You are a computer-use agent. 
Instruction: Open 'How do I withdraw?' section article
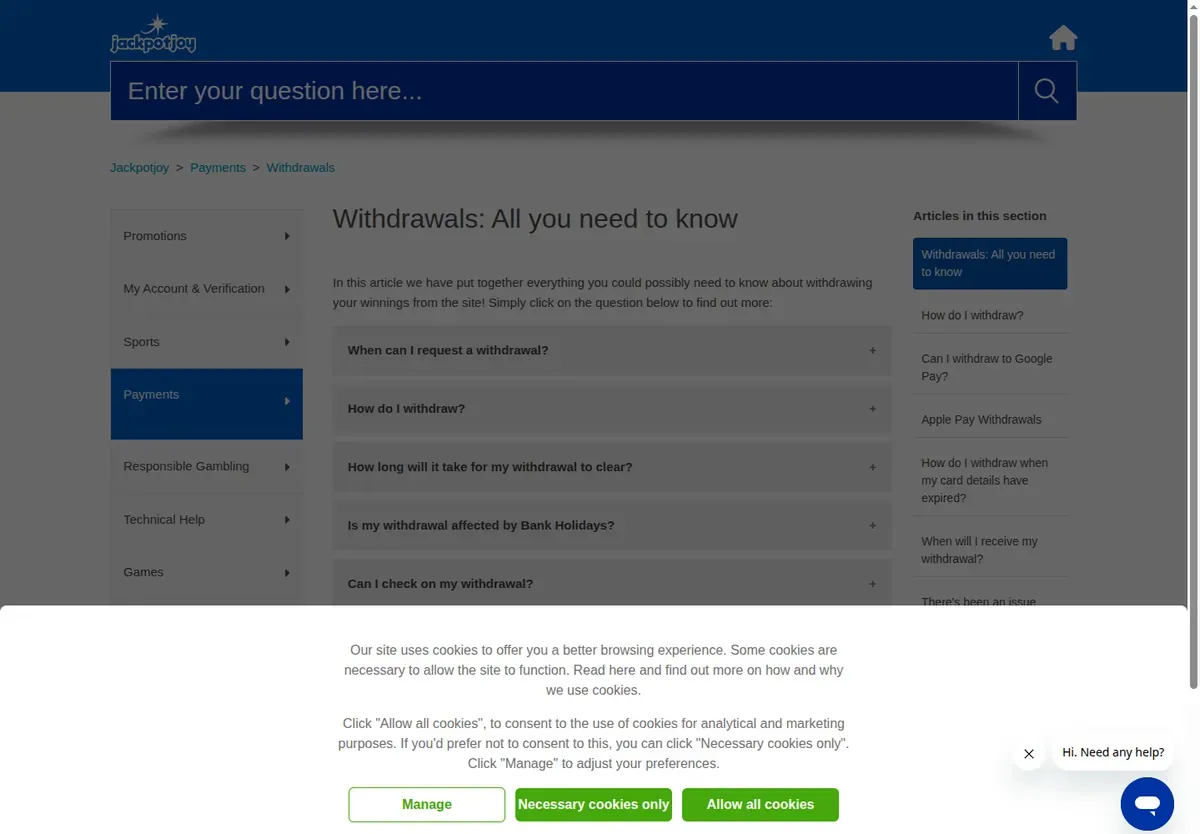point(972,315)
